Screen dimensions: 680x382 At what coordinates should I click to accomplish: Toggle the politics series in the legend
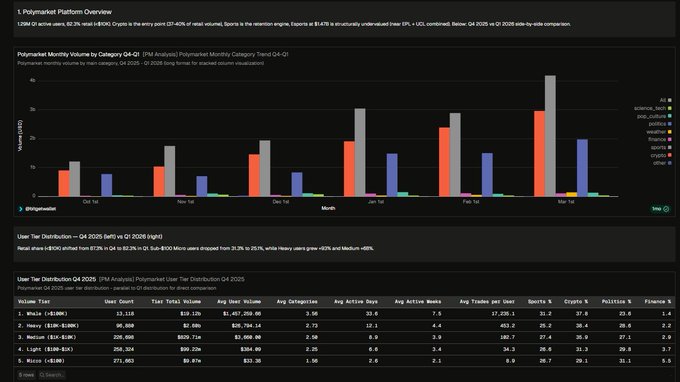660,124
